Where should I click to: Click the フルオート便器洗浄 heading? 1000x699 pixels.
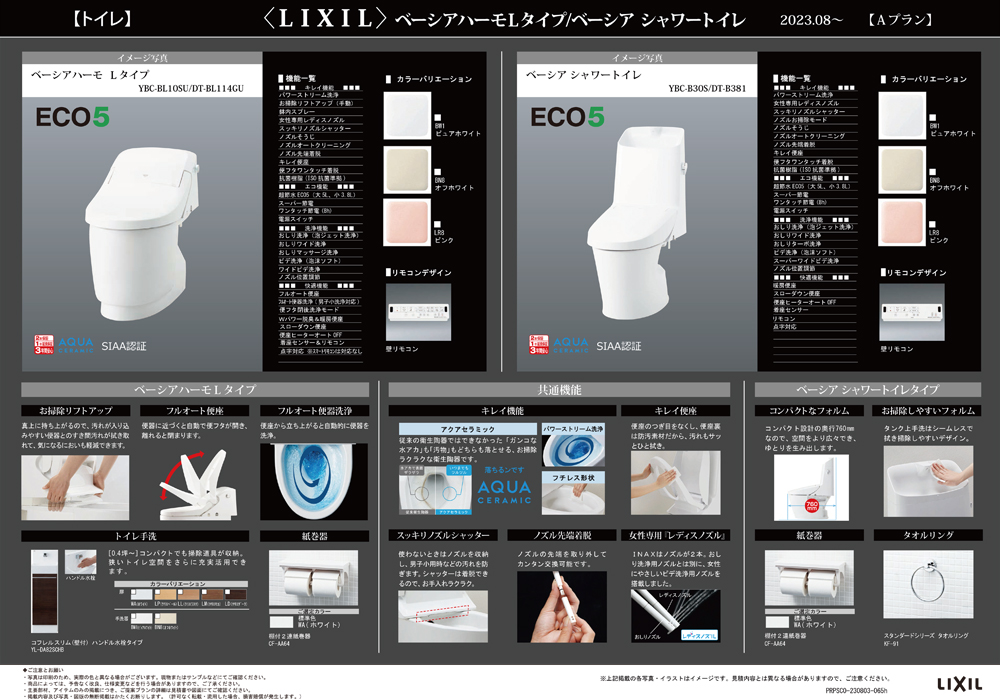coord(314,411)
